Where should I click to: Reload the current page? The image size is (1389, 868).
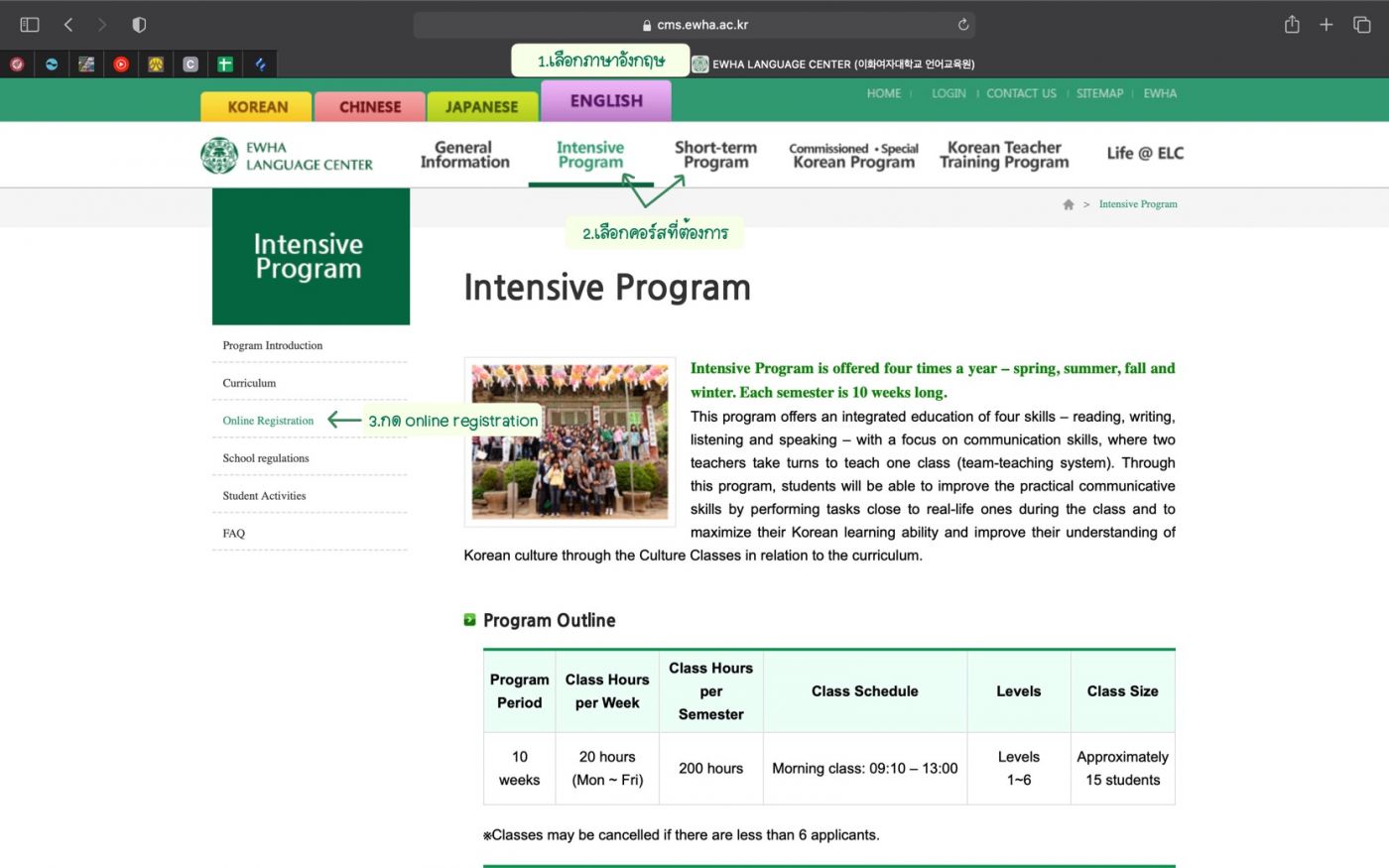(x=962, y=25)
